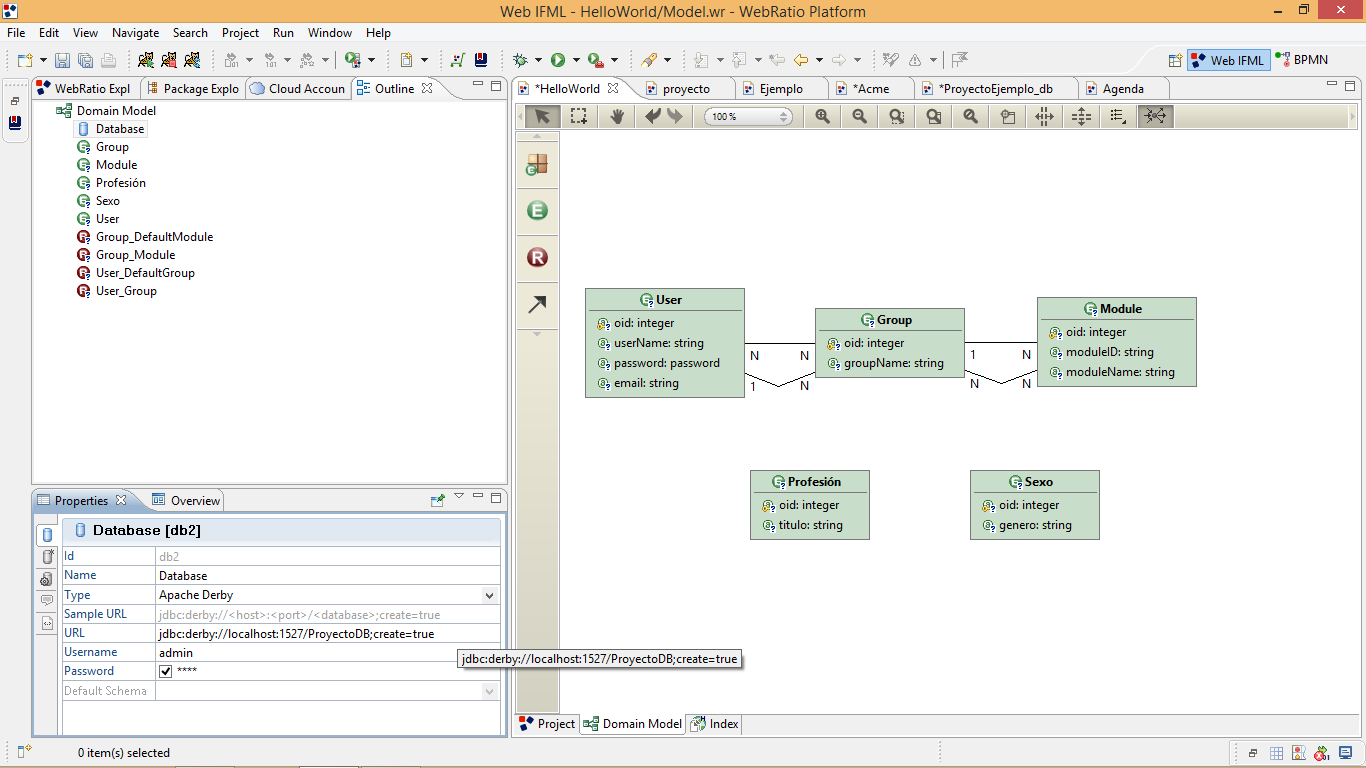Click the URL field in Properties
The width and height of the screenshot is (1366, 768).
[x=328, y=633]
